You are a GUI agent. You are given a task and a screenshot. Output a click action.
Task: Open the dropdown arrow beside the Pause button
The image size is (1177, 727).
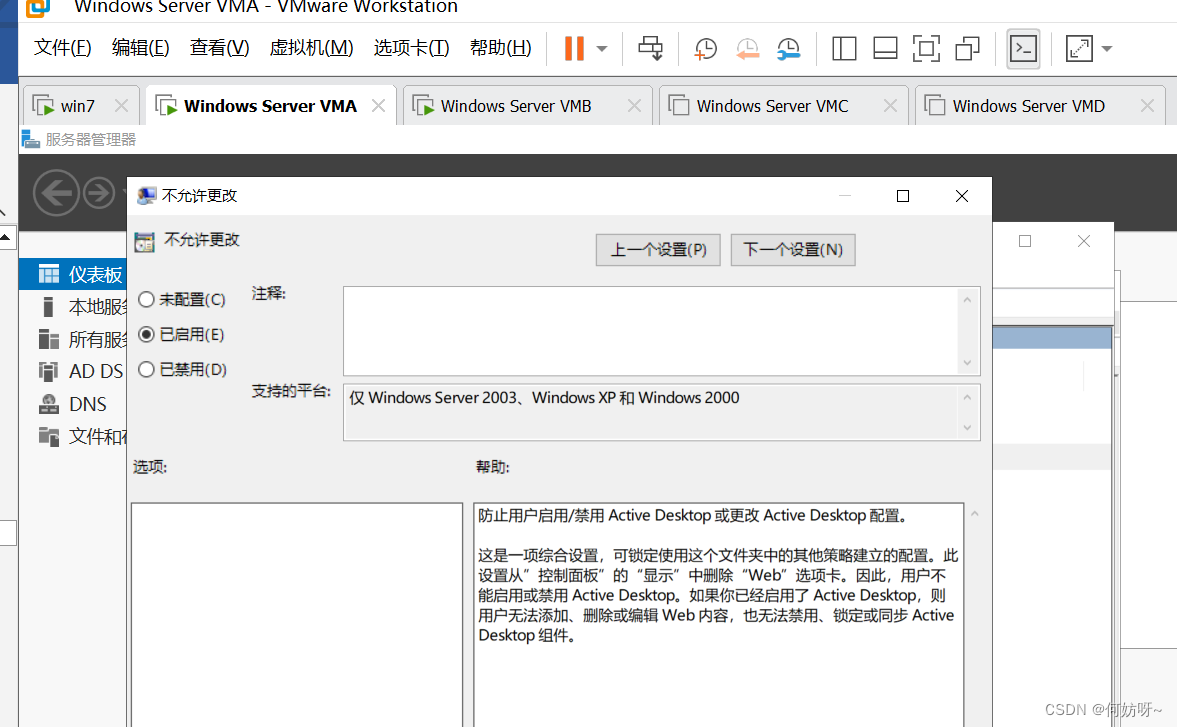pyautogui.click(x=602, y=48)
